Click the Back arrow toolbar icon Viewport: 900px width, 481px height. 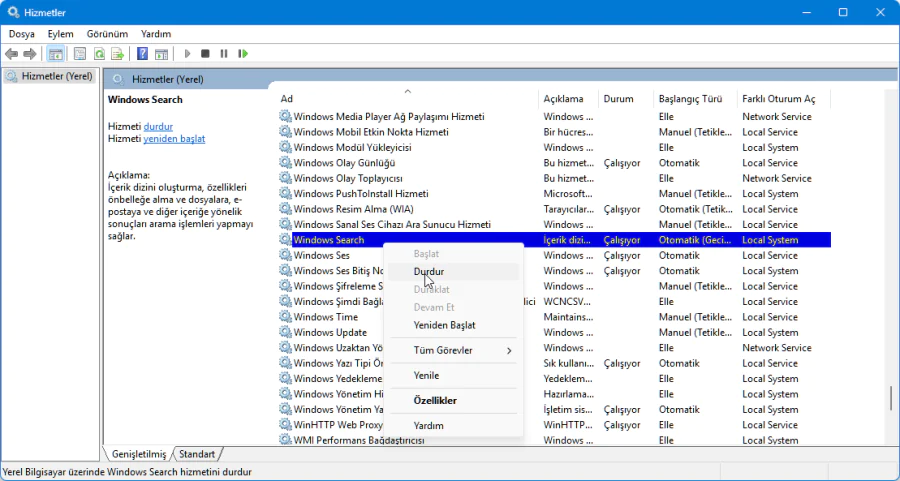tap(11, 54)
